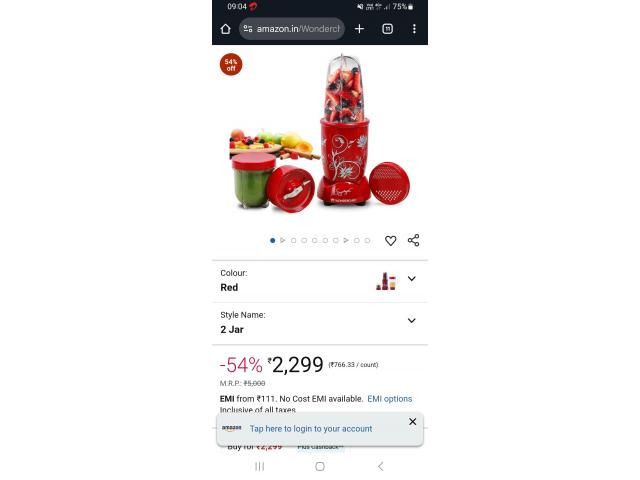
Task: Click the amazon.in address bar
Action: (x=292, y=29)
